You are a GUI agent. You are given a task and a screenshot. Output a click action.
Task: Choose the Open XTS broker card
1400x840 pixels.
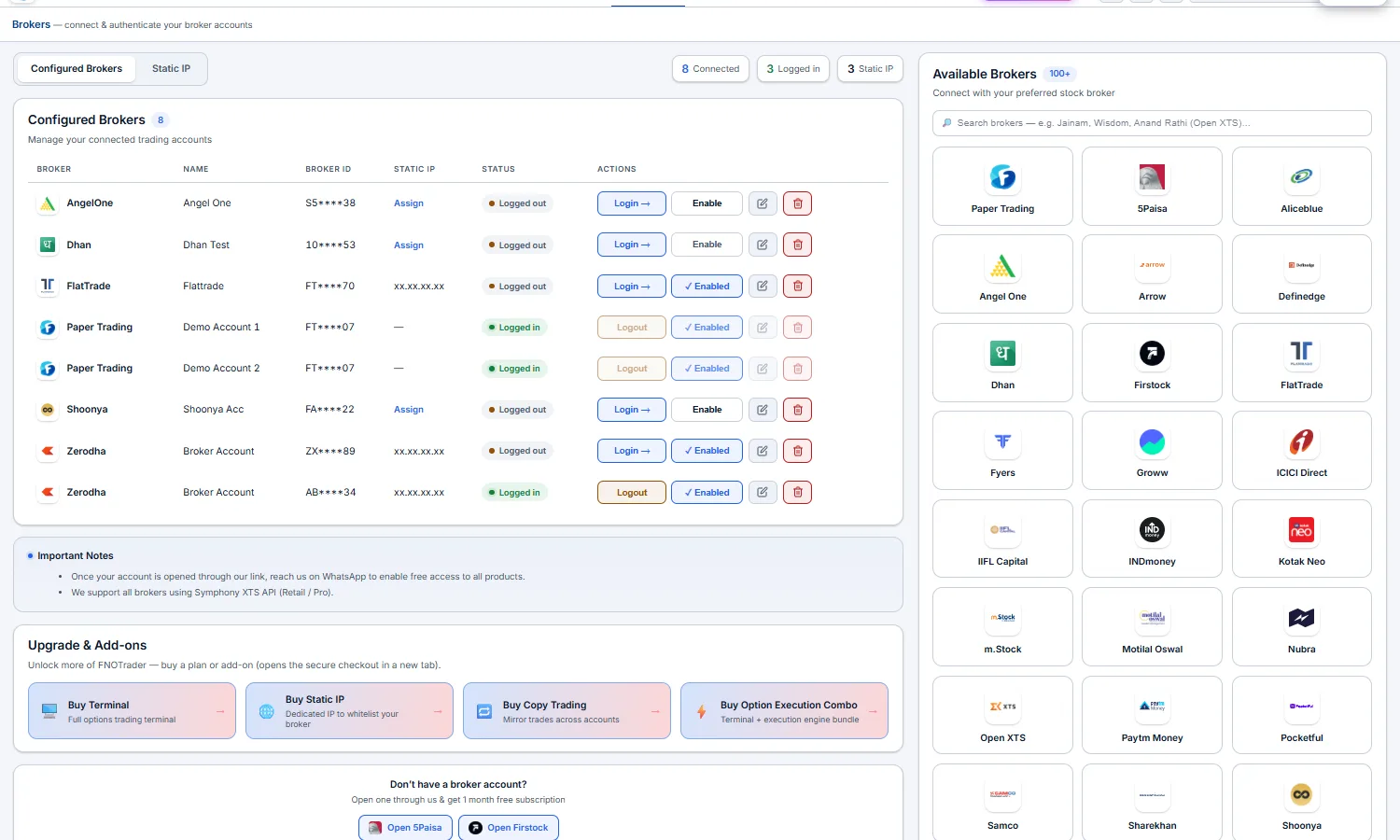[1002, 716]
